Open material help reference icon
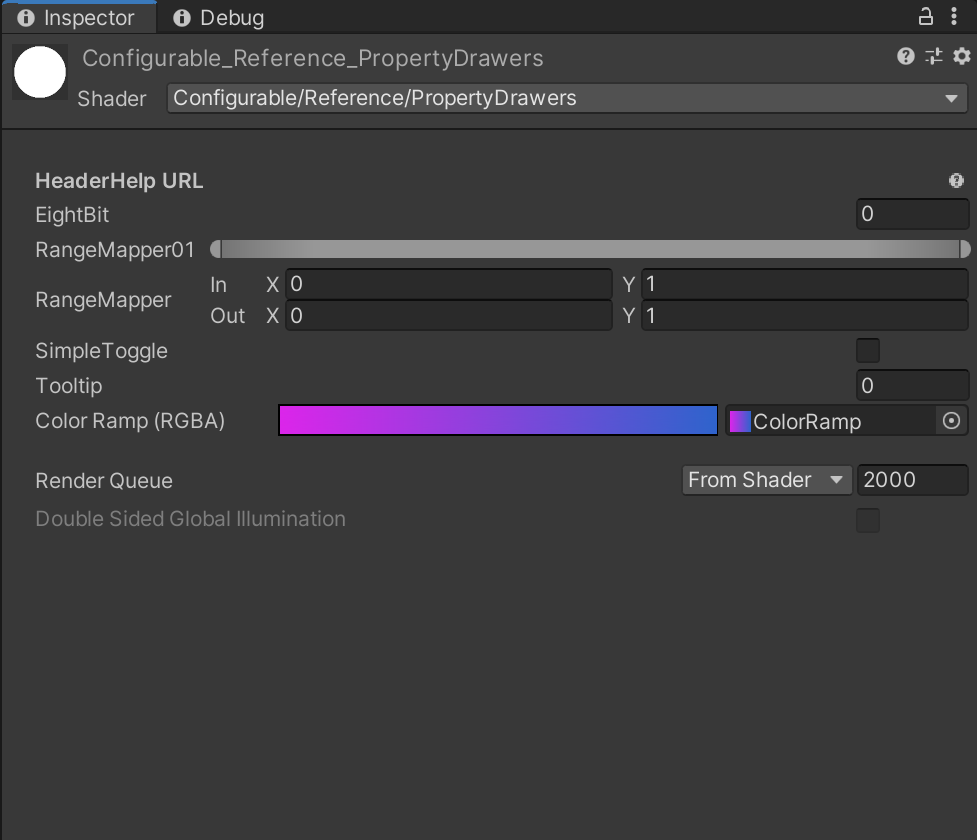Screen dimensions: 977x840 point(905,57)
